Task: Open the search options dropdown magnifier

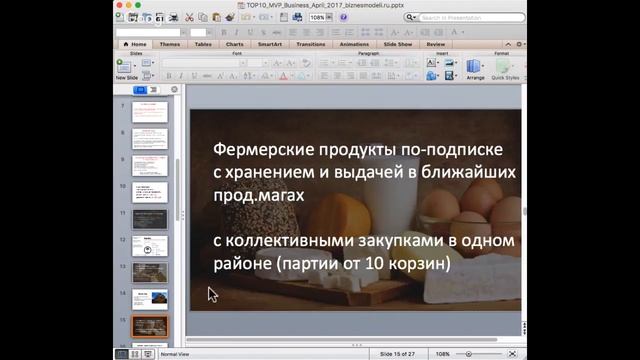Action: 410,17
